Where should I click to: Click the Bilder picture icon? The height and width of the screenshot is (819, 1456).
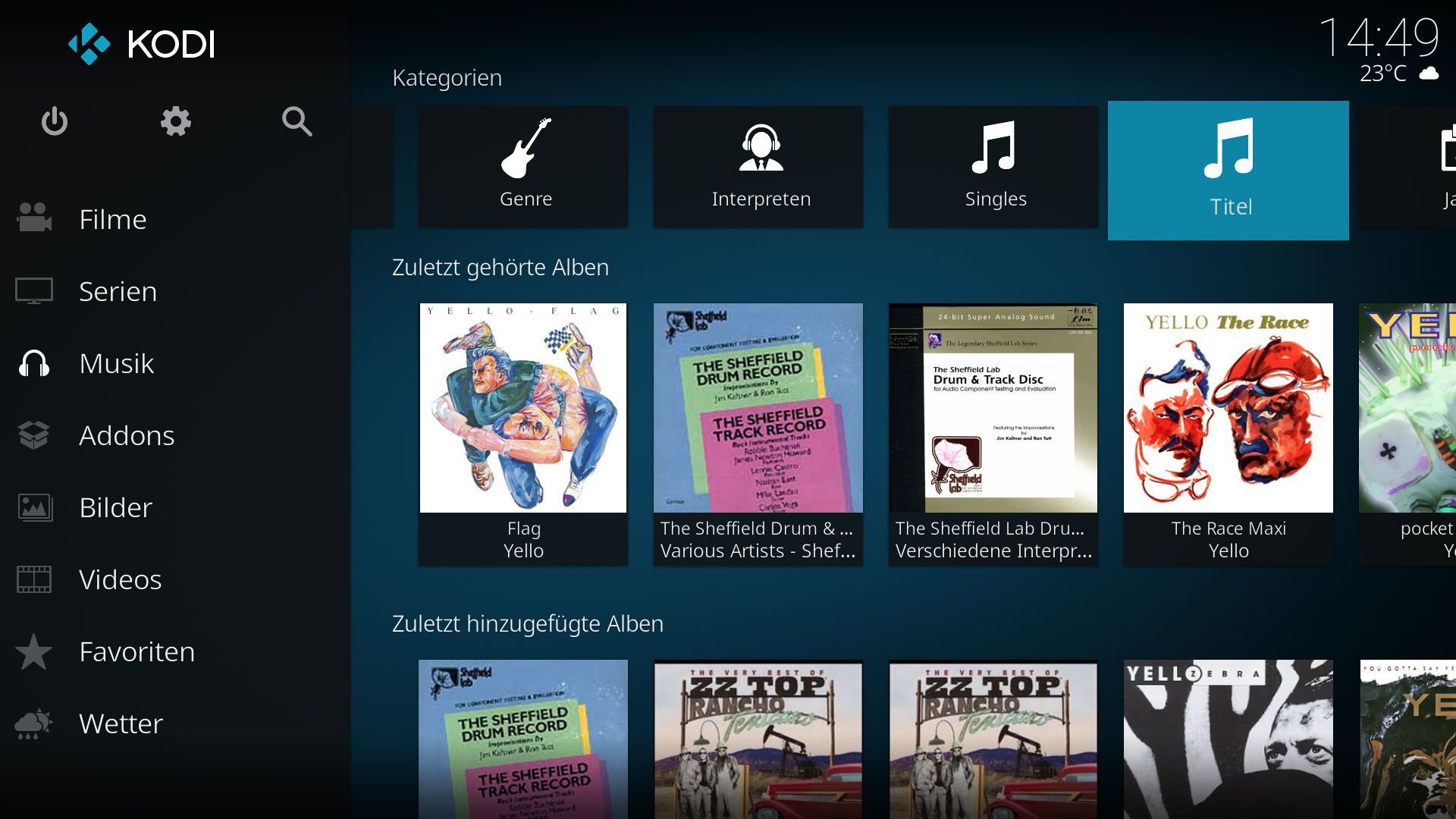[34, 507]
